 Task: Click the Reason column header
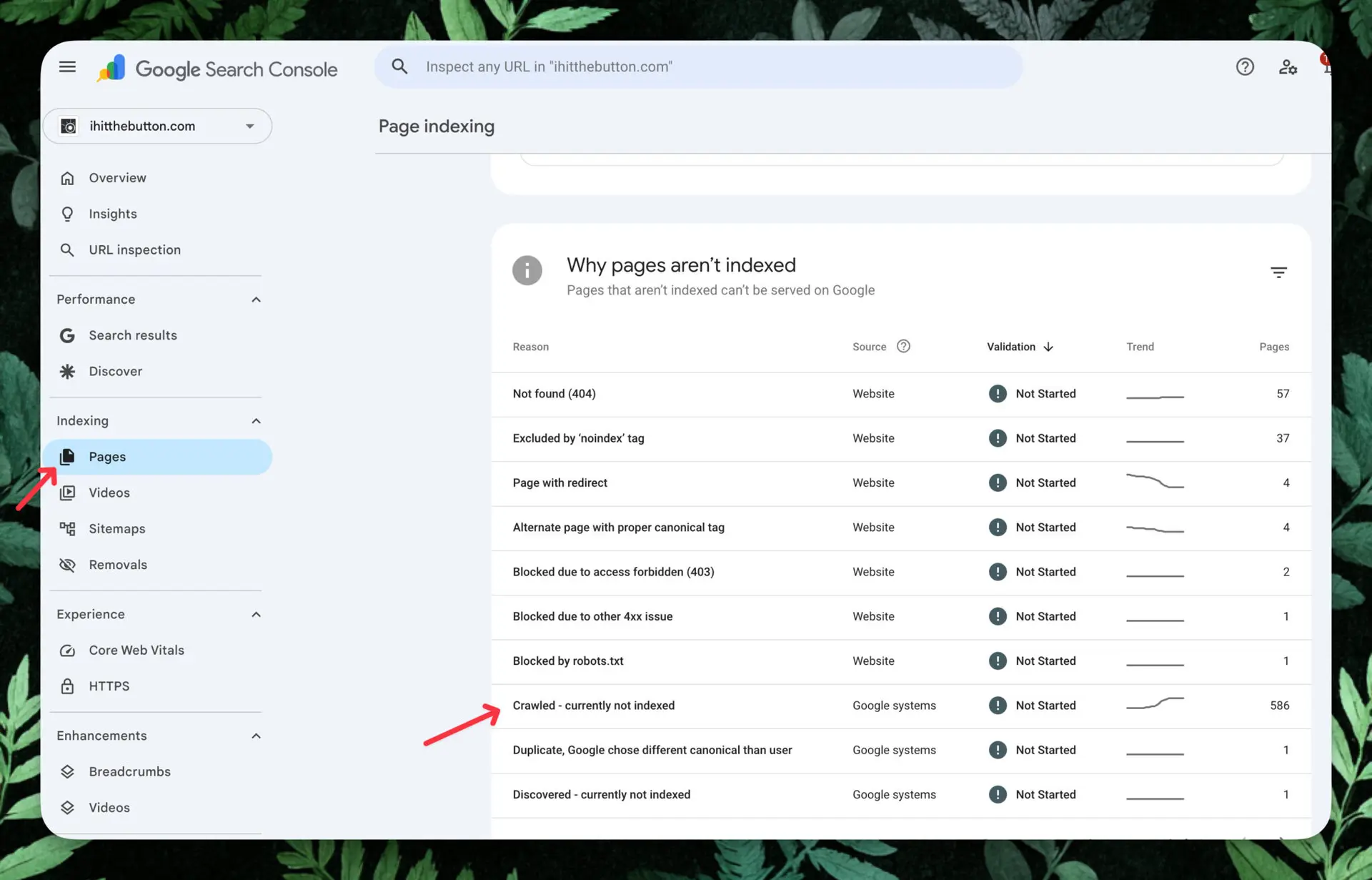[x=531, y=347]
